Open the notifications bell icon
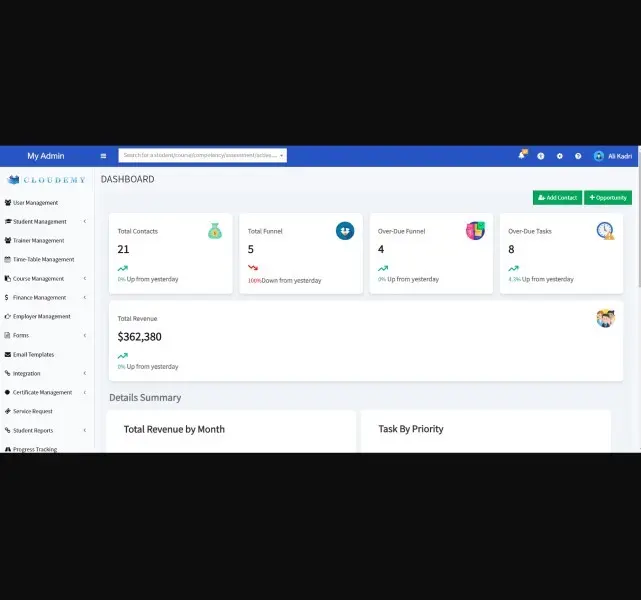This screenshot has height=600, width=641. 522,155
